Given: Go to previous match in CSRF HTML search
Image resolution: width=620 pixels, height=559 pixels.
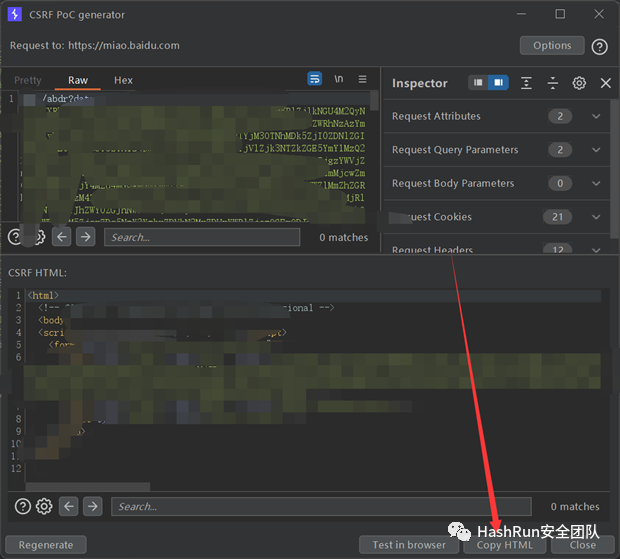Looking at the screenshot, I should click(69, 506).
